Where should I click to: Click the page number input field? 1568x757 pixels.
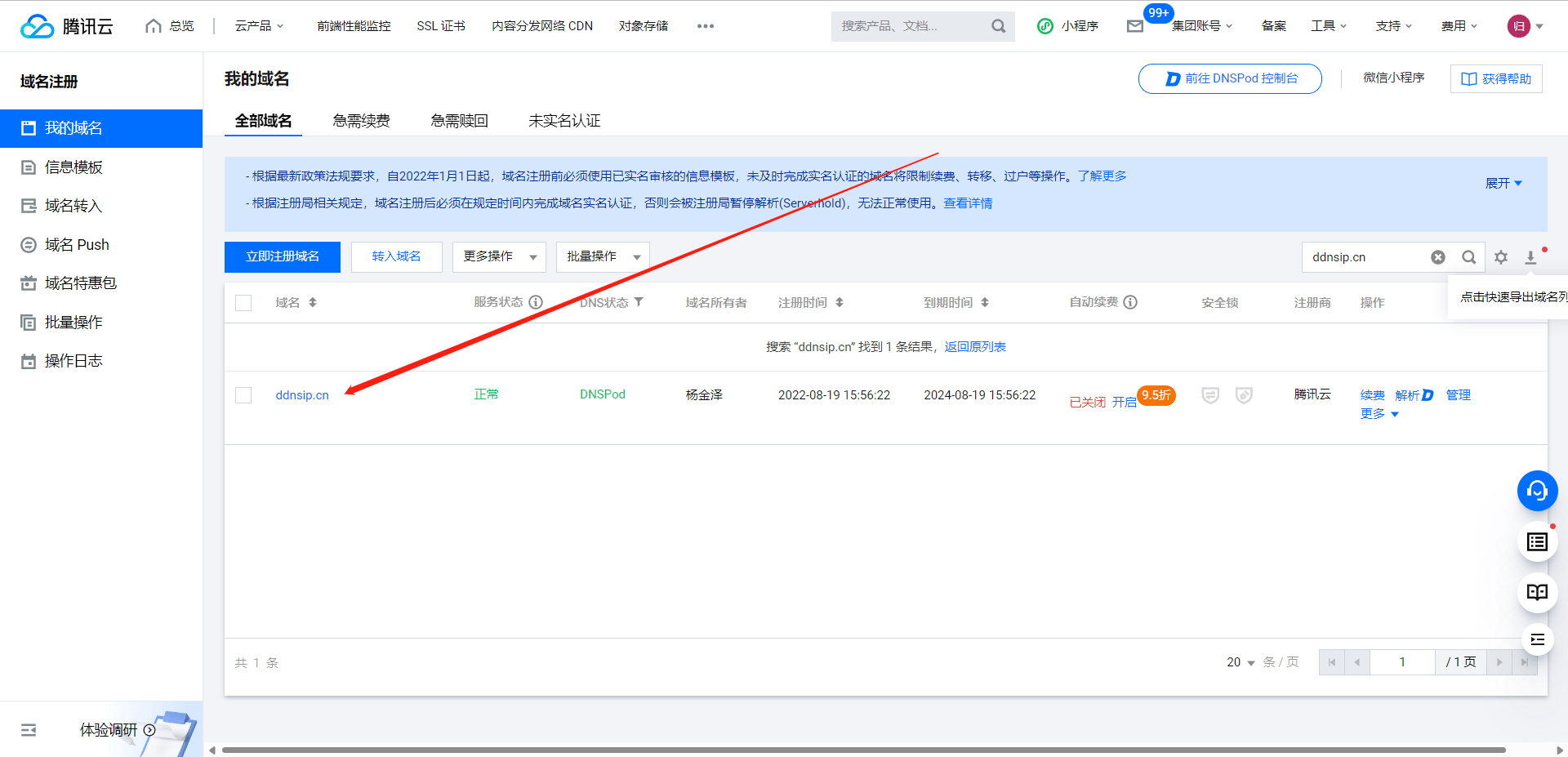[1402, 662]
